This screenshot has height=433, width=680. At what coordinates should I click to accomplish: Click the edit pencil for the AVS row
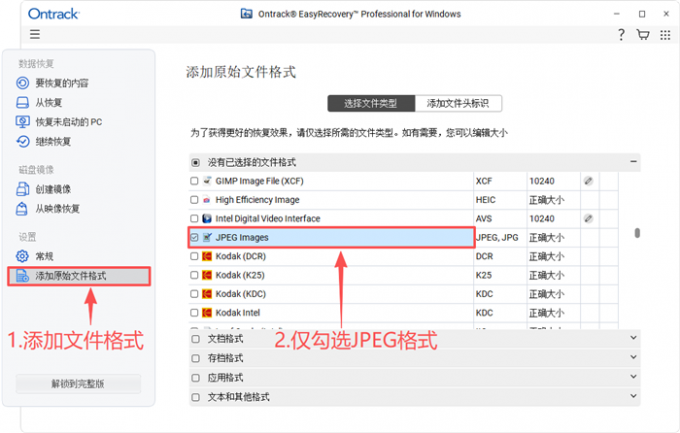588,218
